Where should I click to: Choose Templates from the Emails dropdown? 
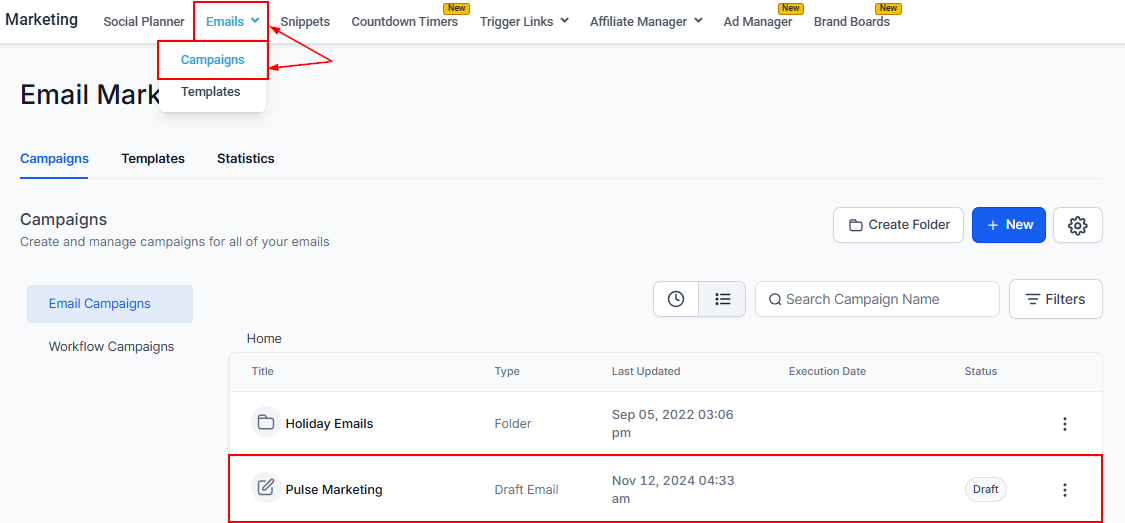[211, 92]
